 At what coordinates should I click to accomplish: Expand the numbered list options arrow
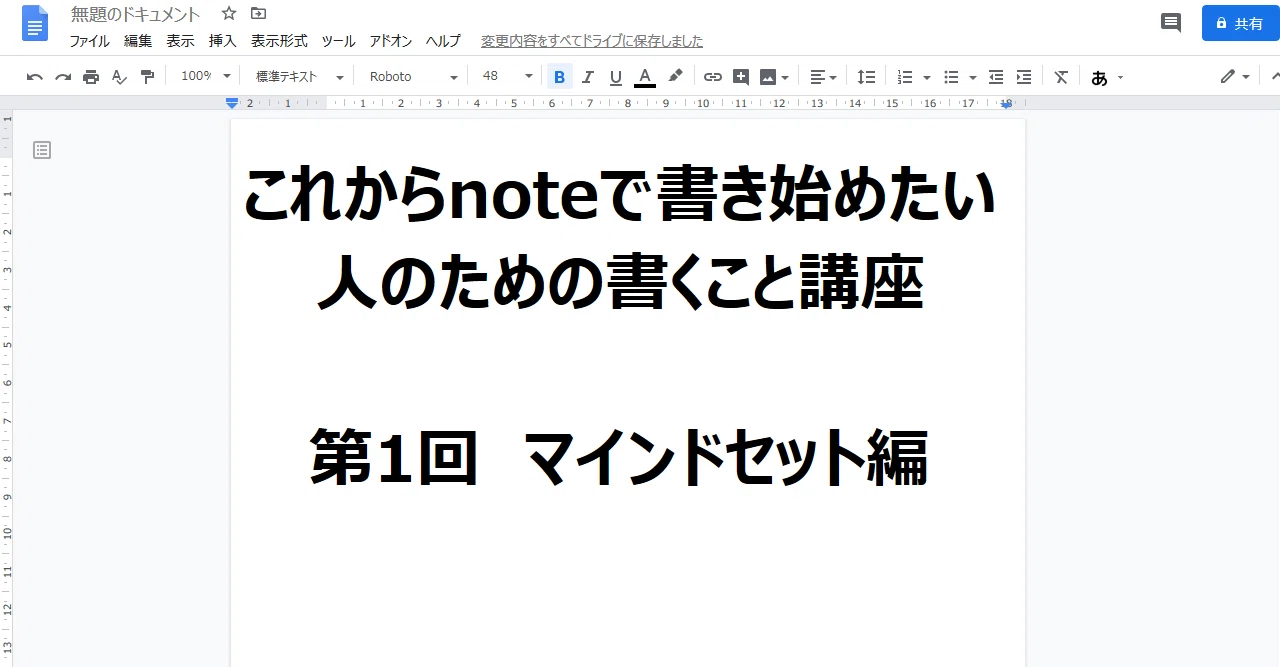(x=927, y=77)
